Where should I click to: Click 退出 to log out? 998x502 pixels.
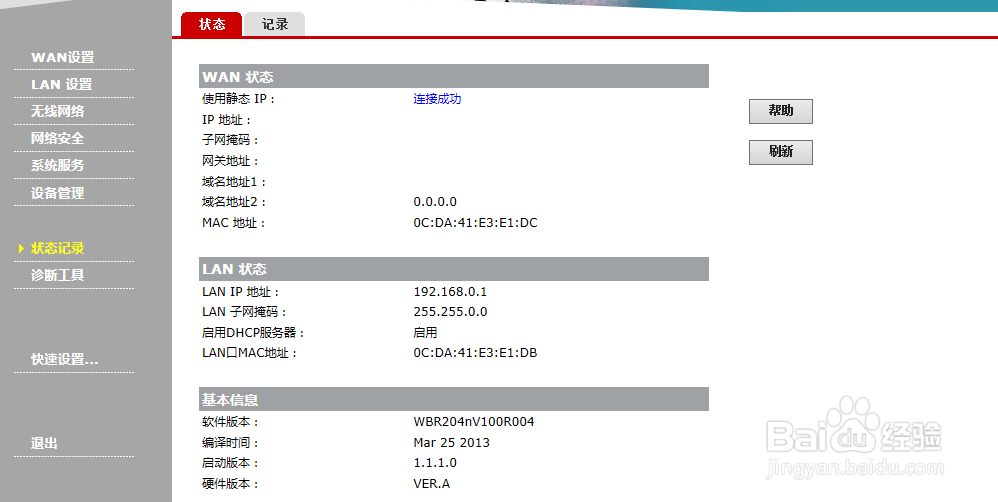point(44,443)
